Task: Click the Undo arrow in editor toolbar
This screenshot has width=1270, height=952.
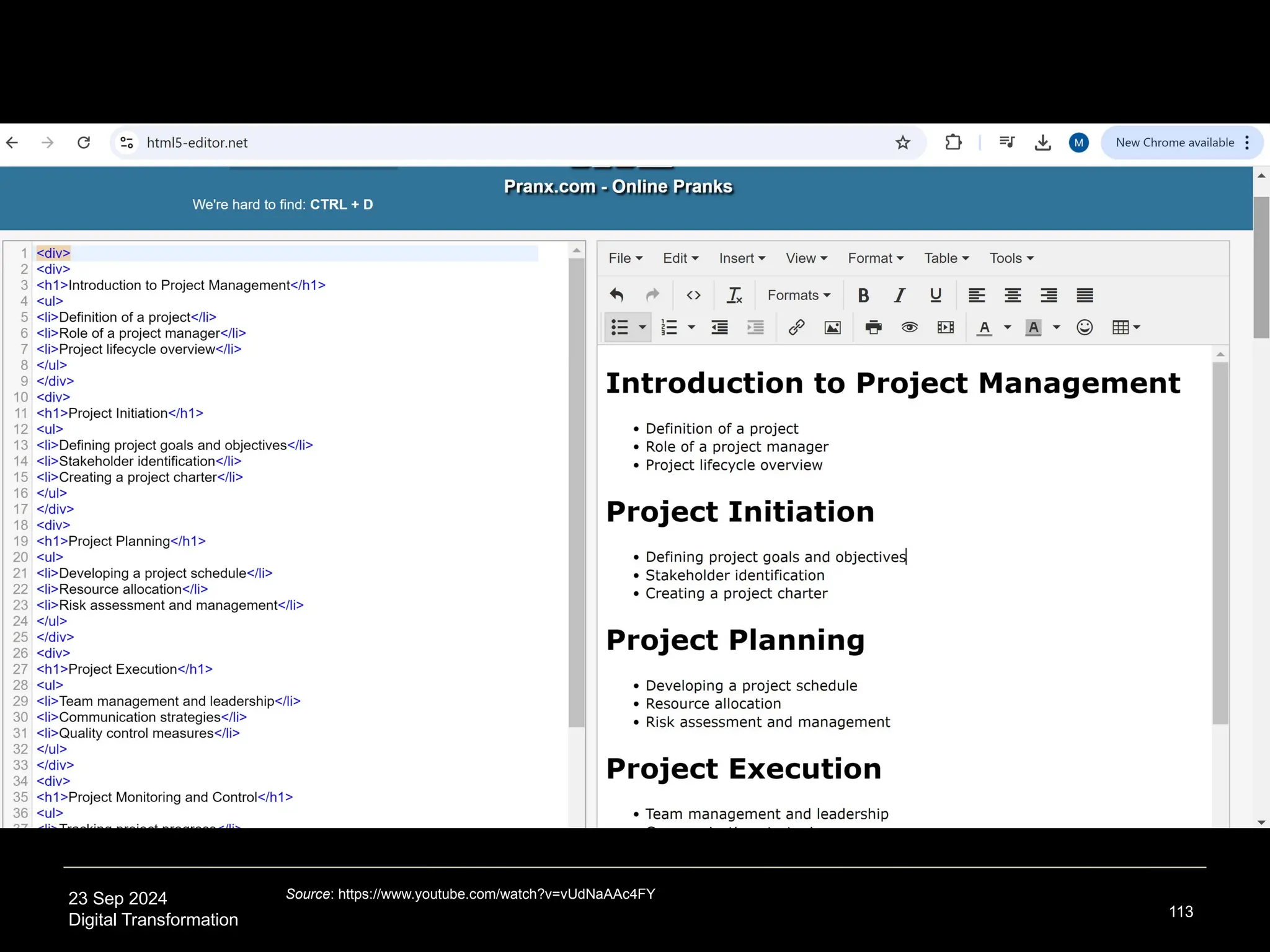Action: tap(616, 295)
